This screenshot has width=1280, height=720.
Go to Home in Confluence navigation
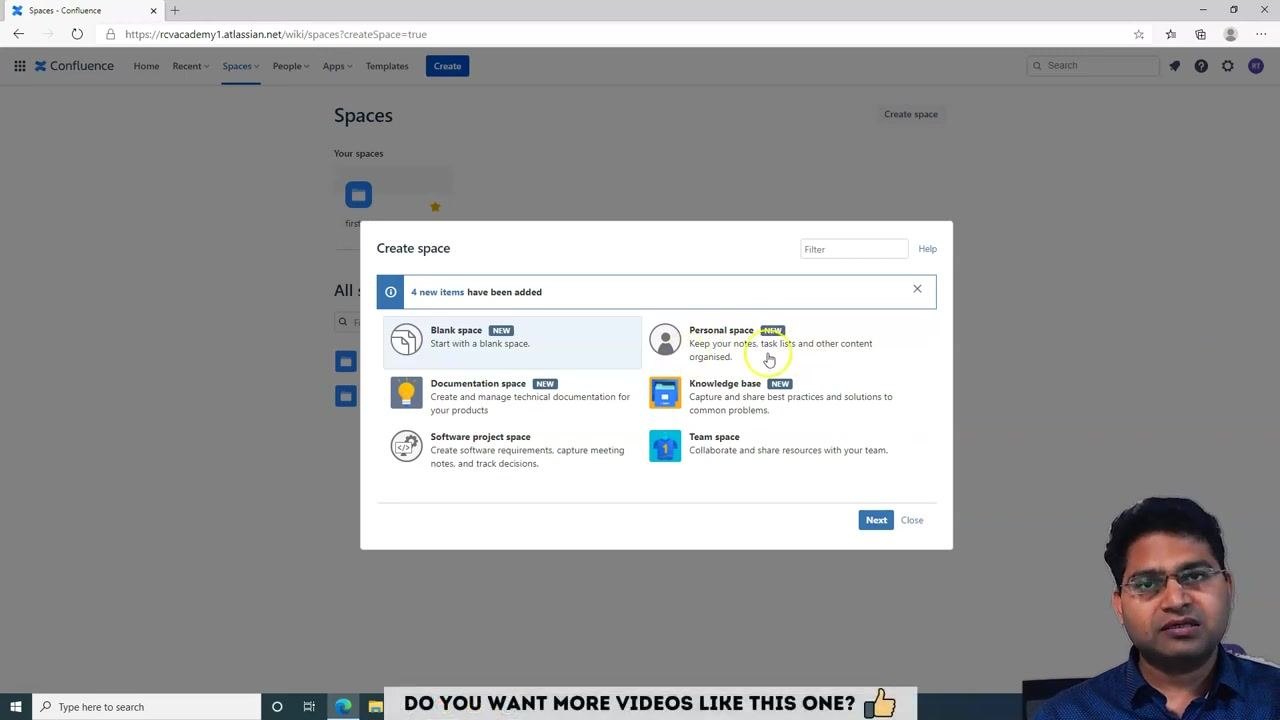[146, 66]
